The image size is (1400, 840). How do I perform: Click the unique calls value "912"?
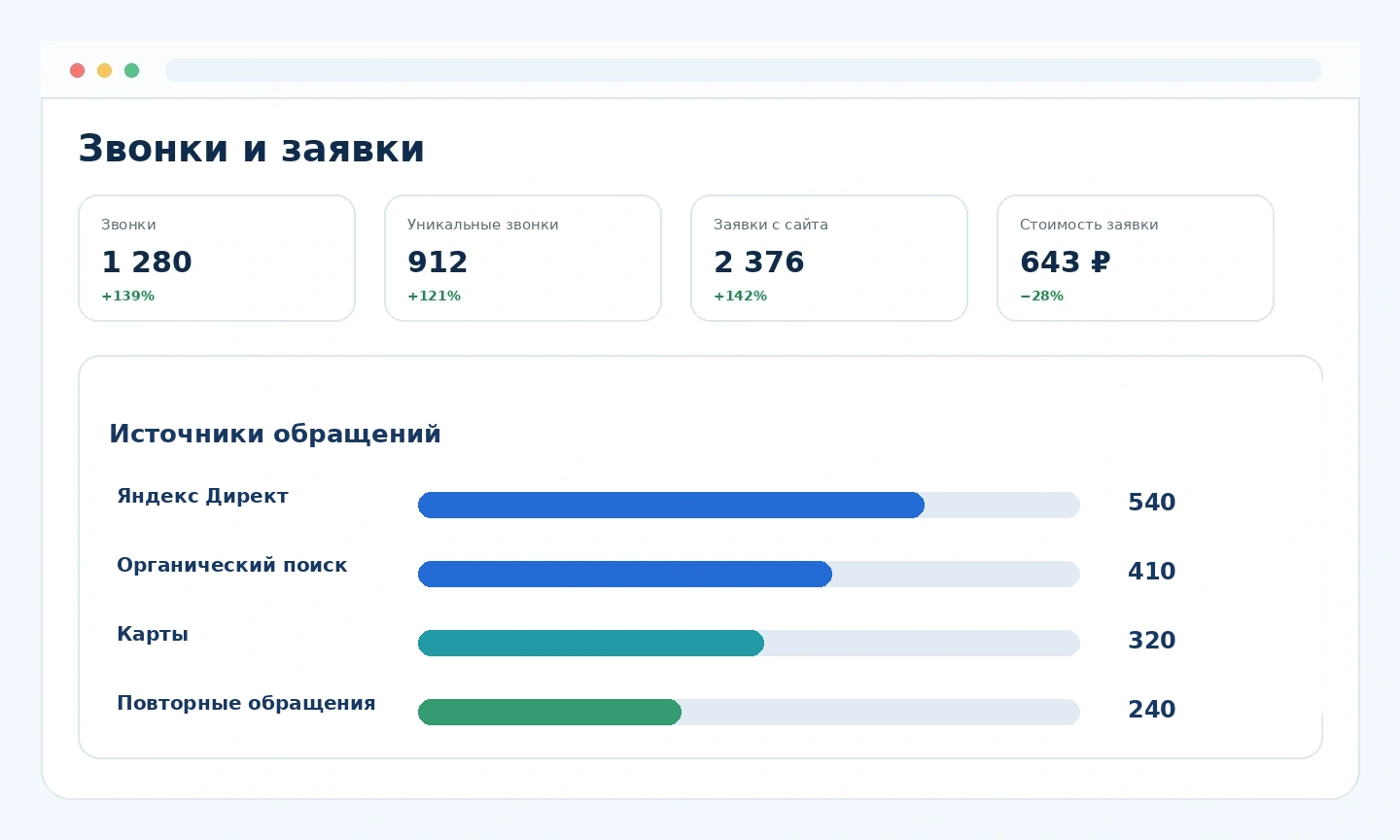tap(437, 262)
